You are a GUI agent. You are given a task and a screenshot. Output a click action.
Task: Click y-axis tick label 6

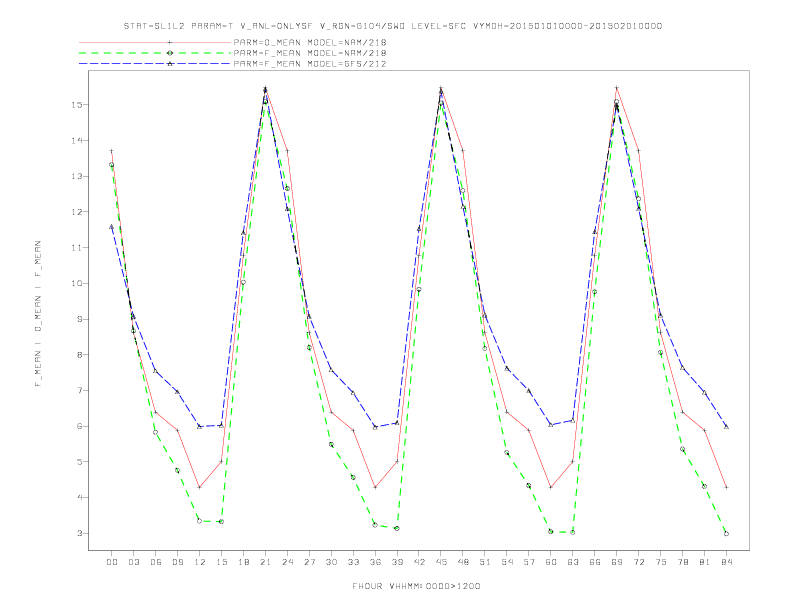(80, 426)
